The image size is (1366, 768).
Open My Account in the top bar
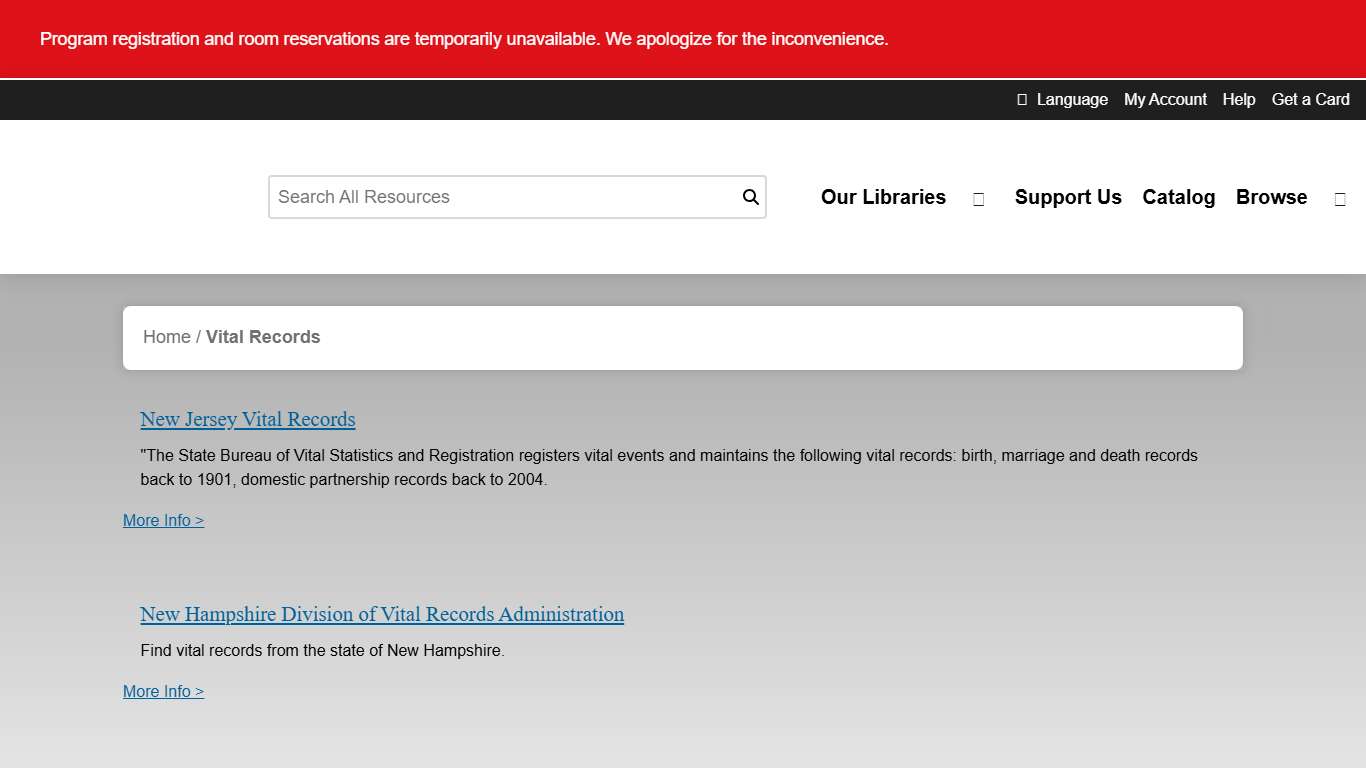pos(1165,99)
